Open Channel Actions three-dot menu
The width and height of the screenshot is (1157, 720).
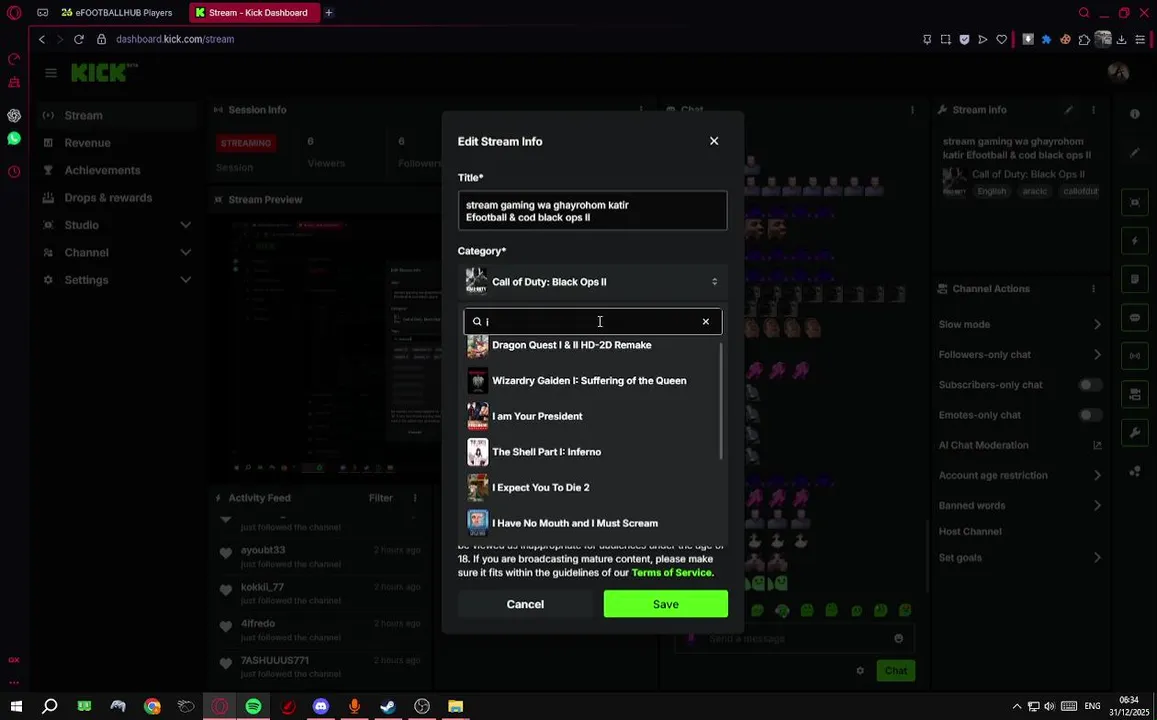pyautogui.click(x=1094, y=288)
